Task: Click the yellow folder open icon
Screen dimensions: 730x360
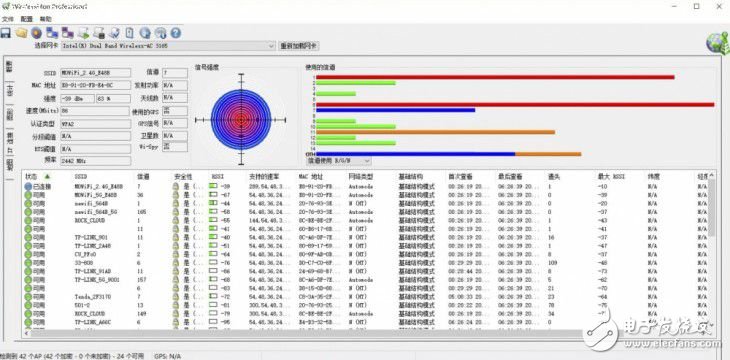Action: point(21,33)
